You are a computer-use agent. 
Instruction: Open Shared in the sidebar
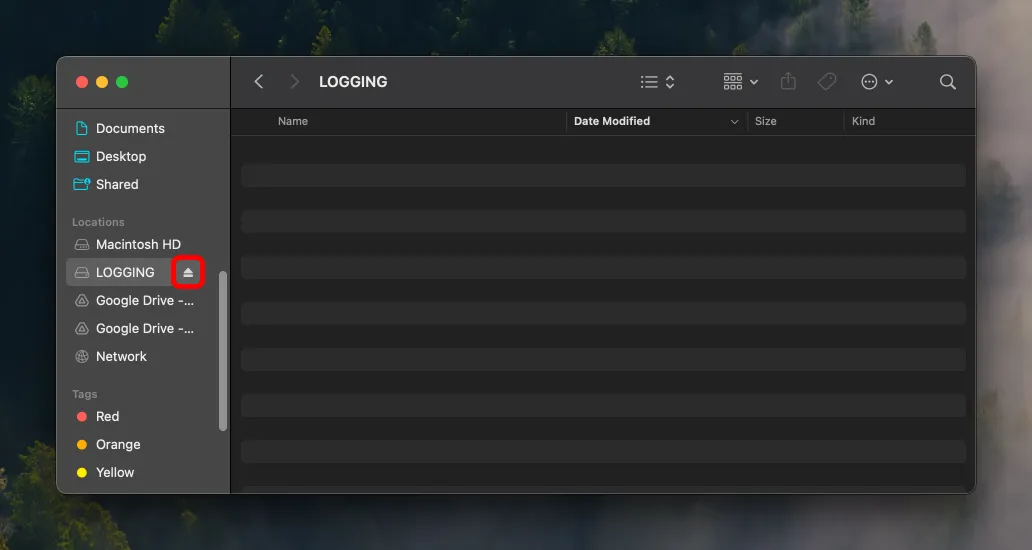pyautogui.click(x=117, y=184)
